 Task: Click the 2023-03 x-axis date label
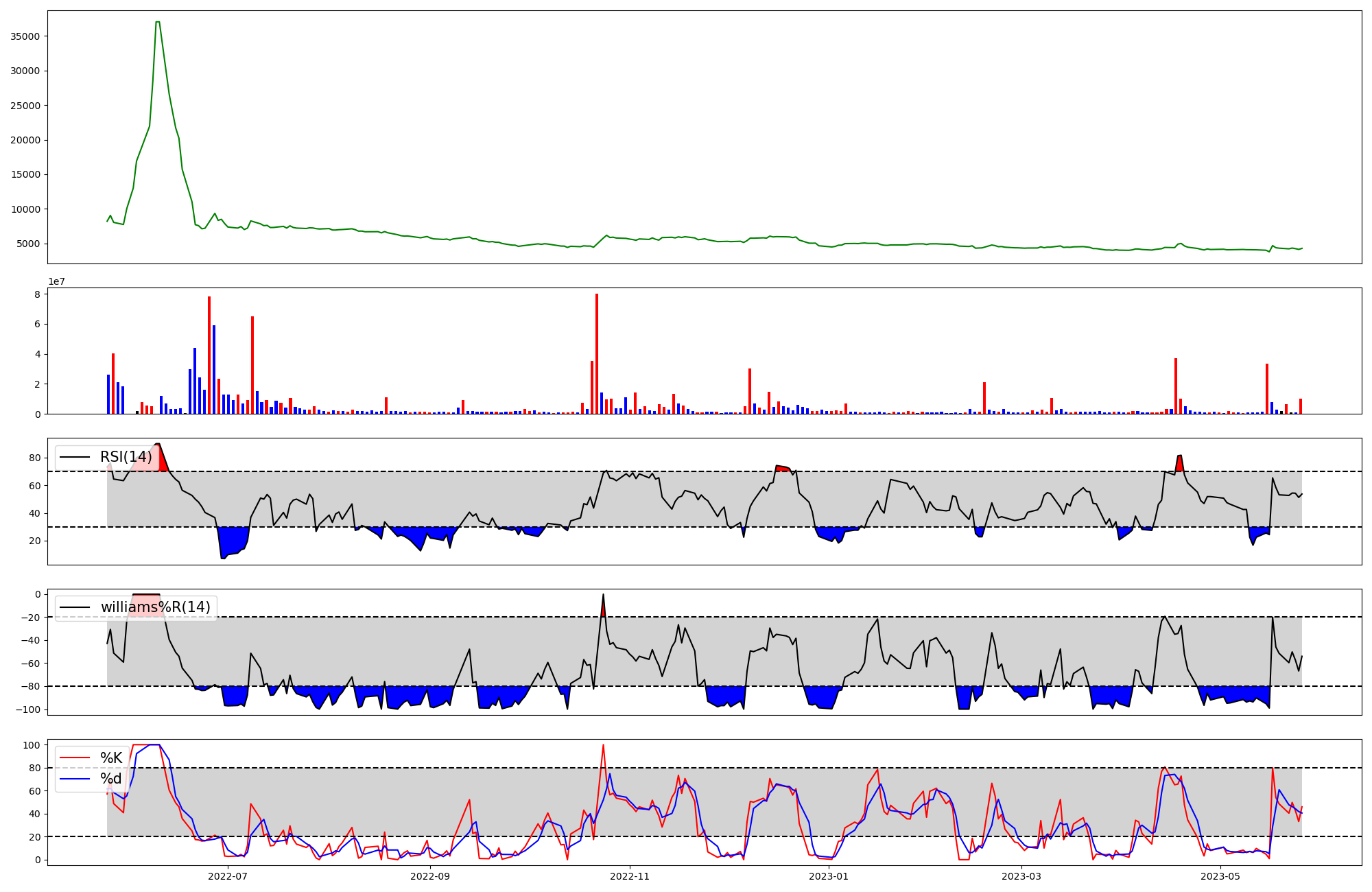pyautogui.click(x=1022, y=876)
